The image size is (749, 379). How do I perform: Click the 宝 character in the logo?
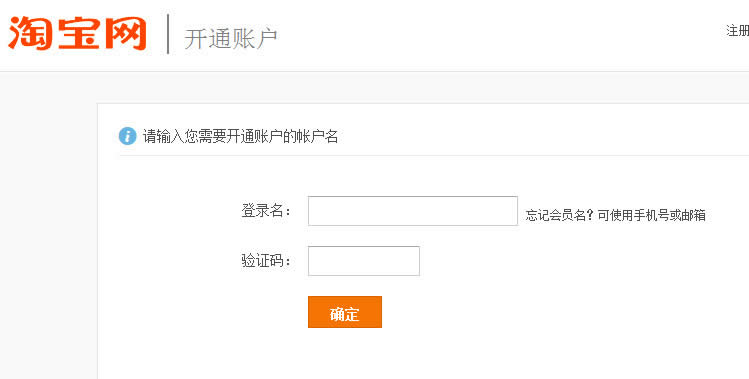(x=77, y=33)
